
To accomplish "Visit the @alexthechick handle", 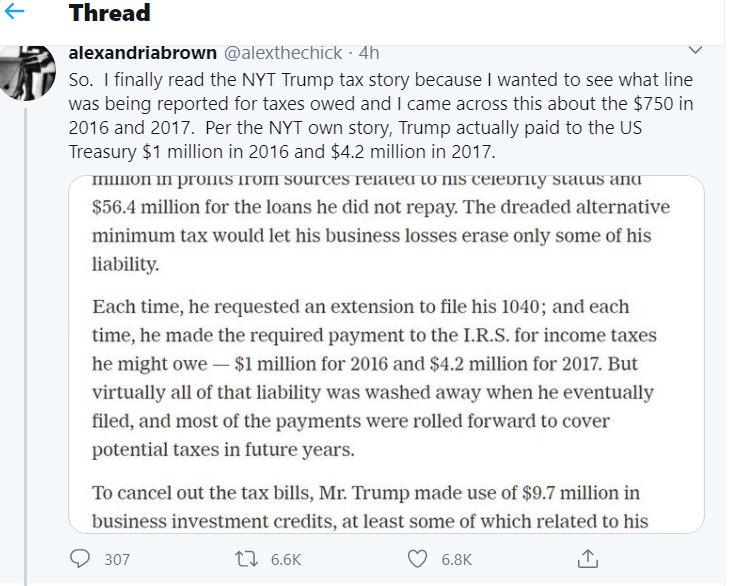I will [283, 53].
